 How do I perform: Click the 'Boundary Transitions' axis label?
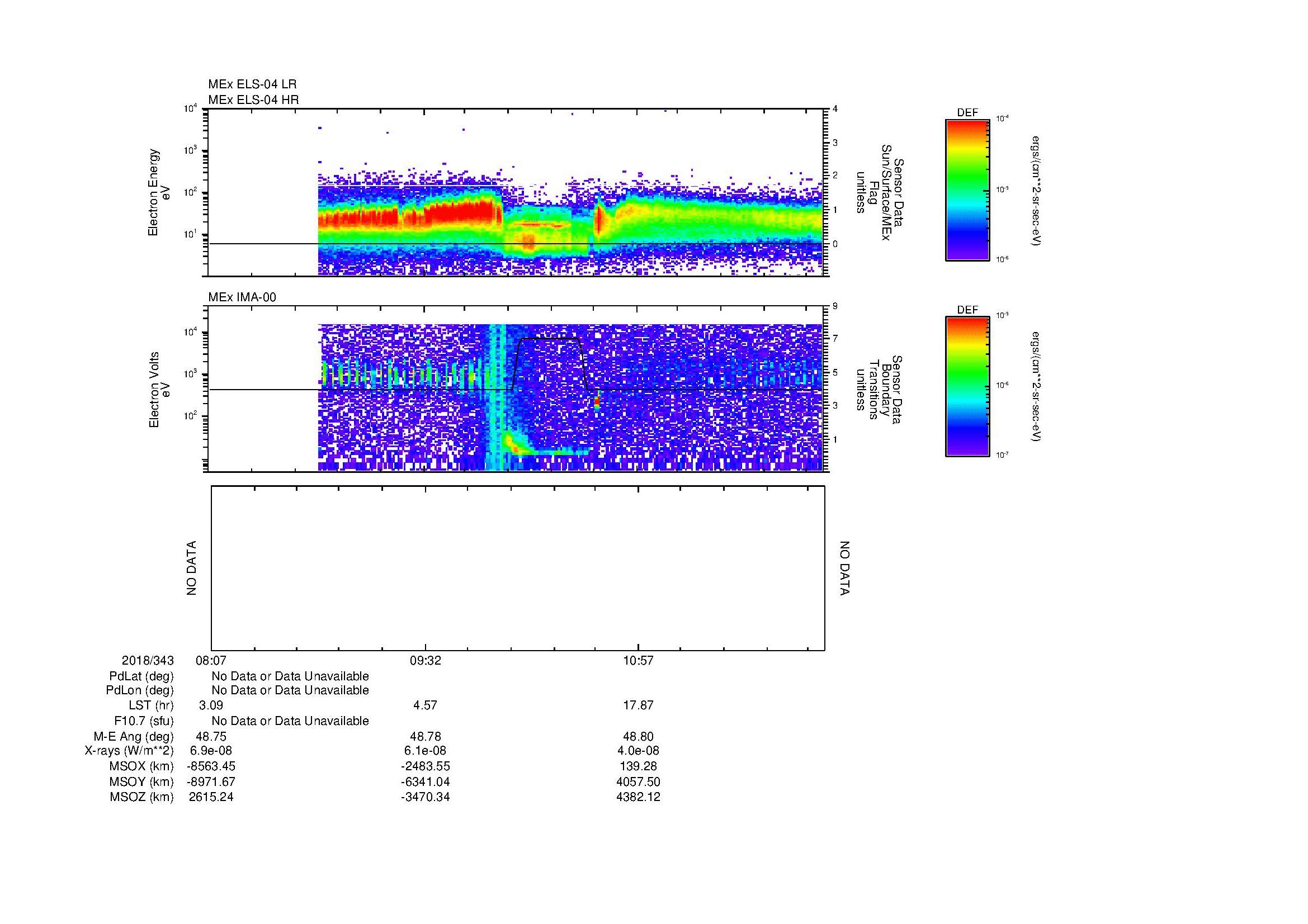[x=880, y=390]
